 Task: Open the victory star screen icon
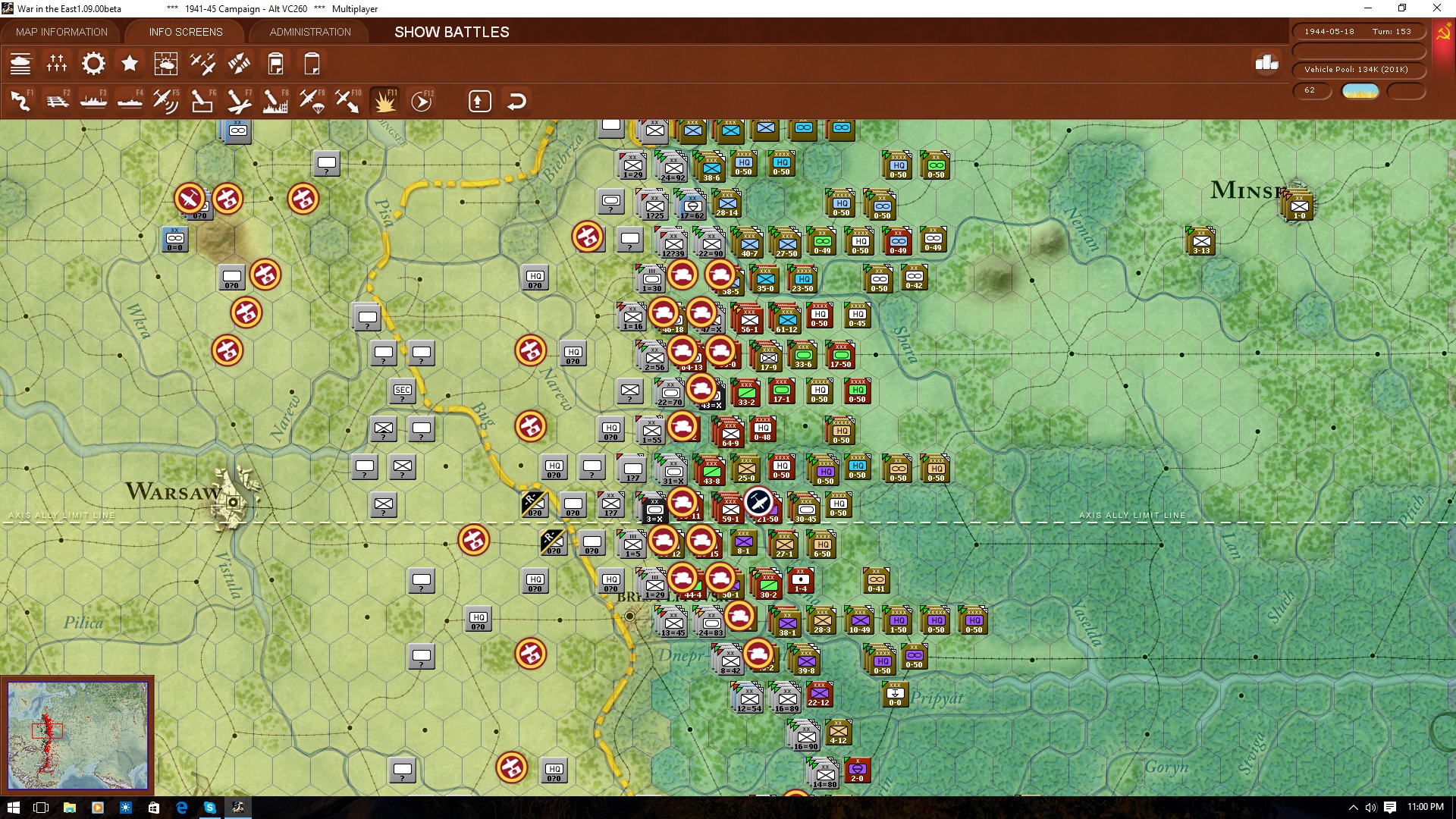click(130, 64)
